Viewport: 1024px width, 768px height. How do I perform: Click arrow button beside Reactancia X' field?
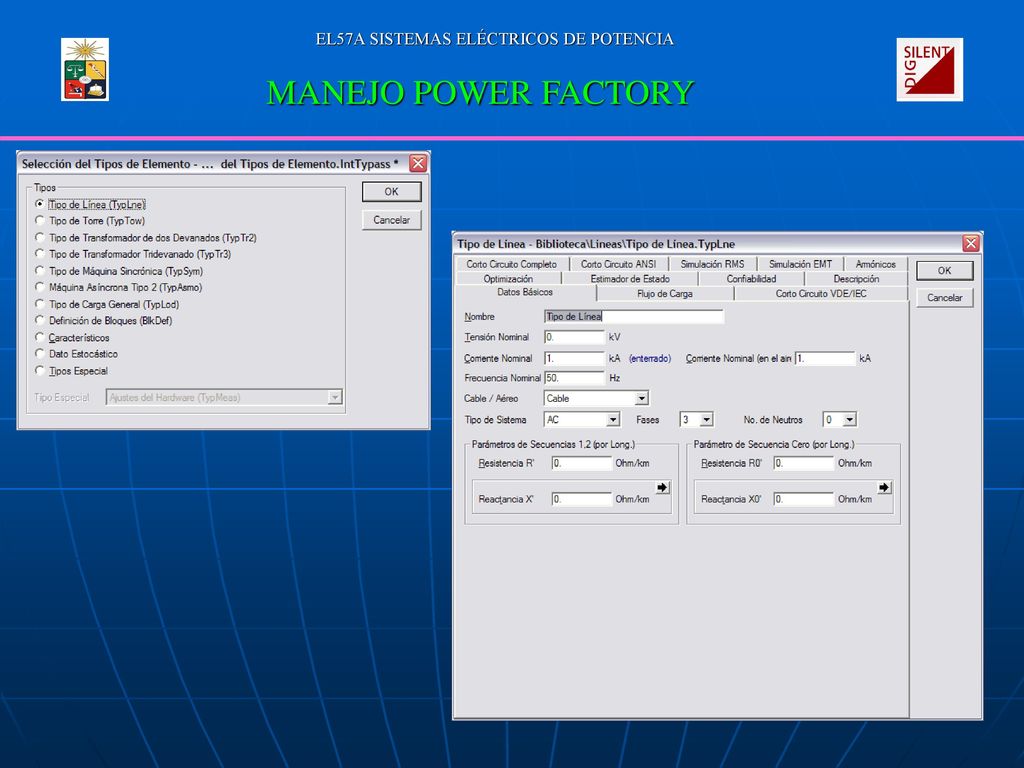662,487
